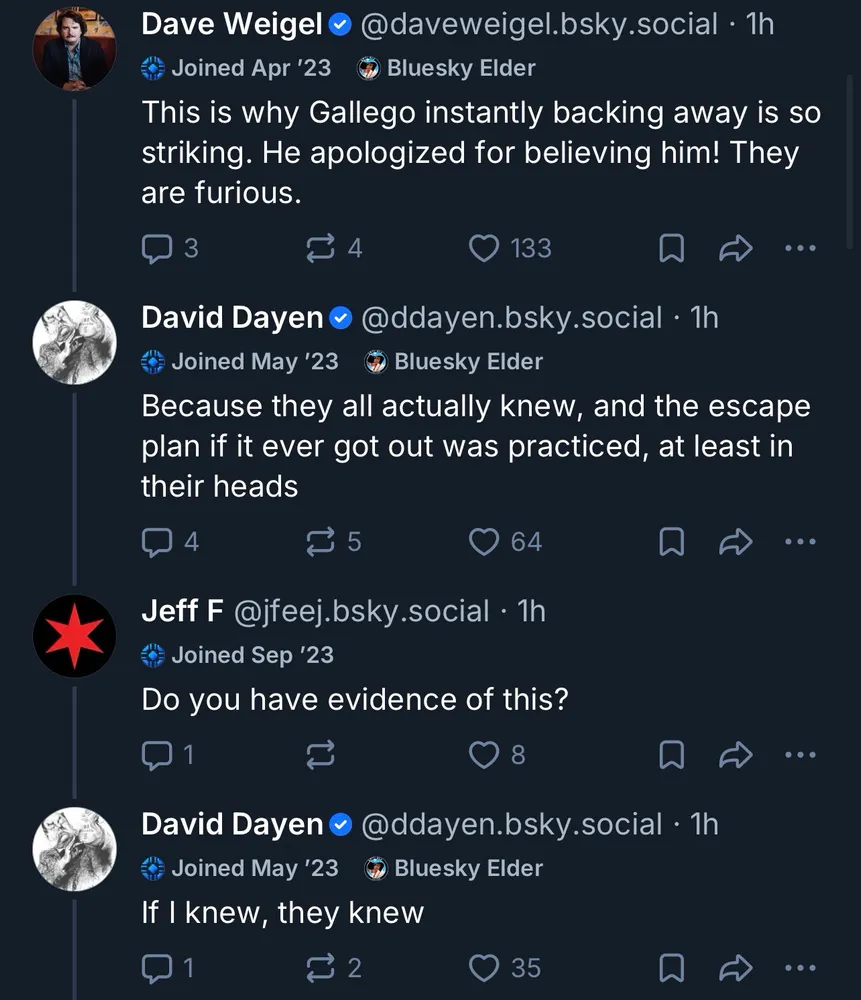Bookmark Dave Weigel's post
861x1000 pixels.
(x=671, y=249)
